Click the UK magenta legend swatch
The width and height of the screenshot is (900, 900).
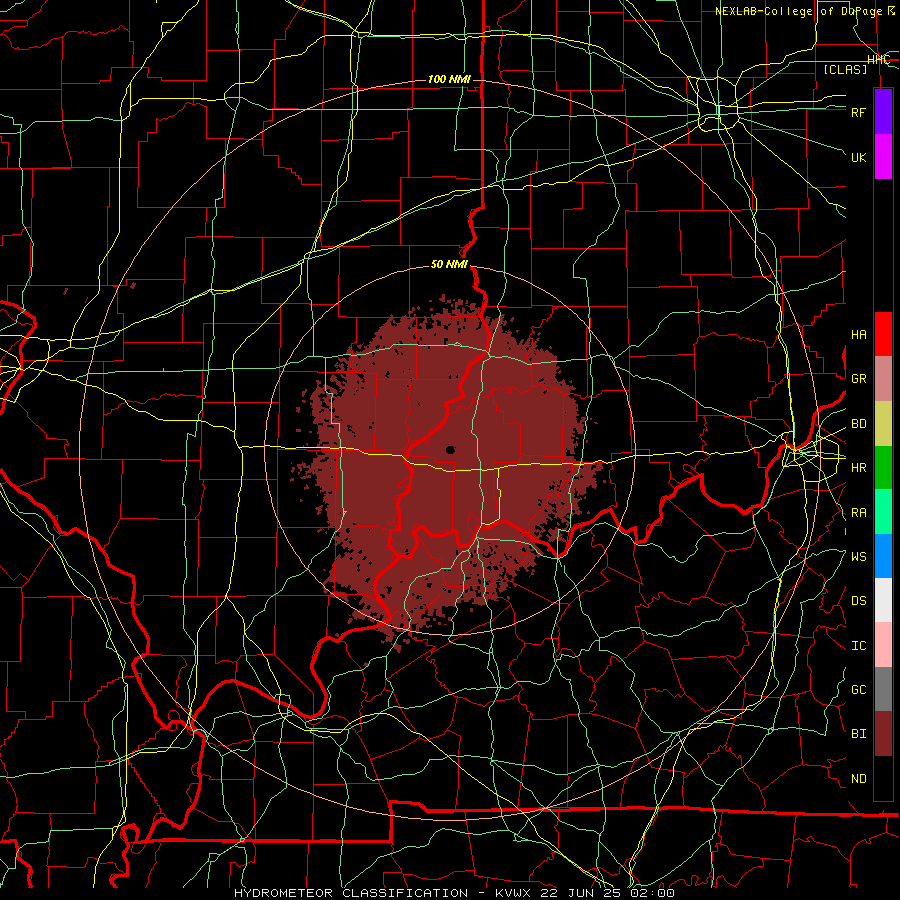pos(883,157)
